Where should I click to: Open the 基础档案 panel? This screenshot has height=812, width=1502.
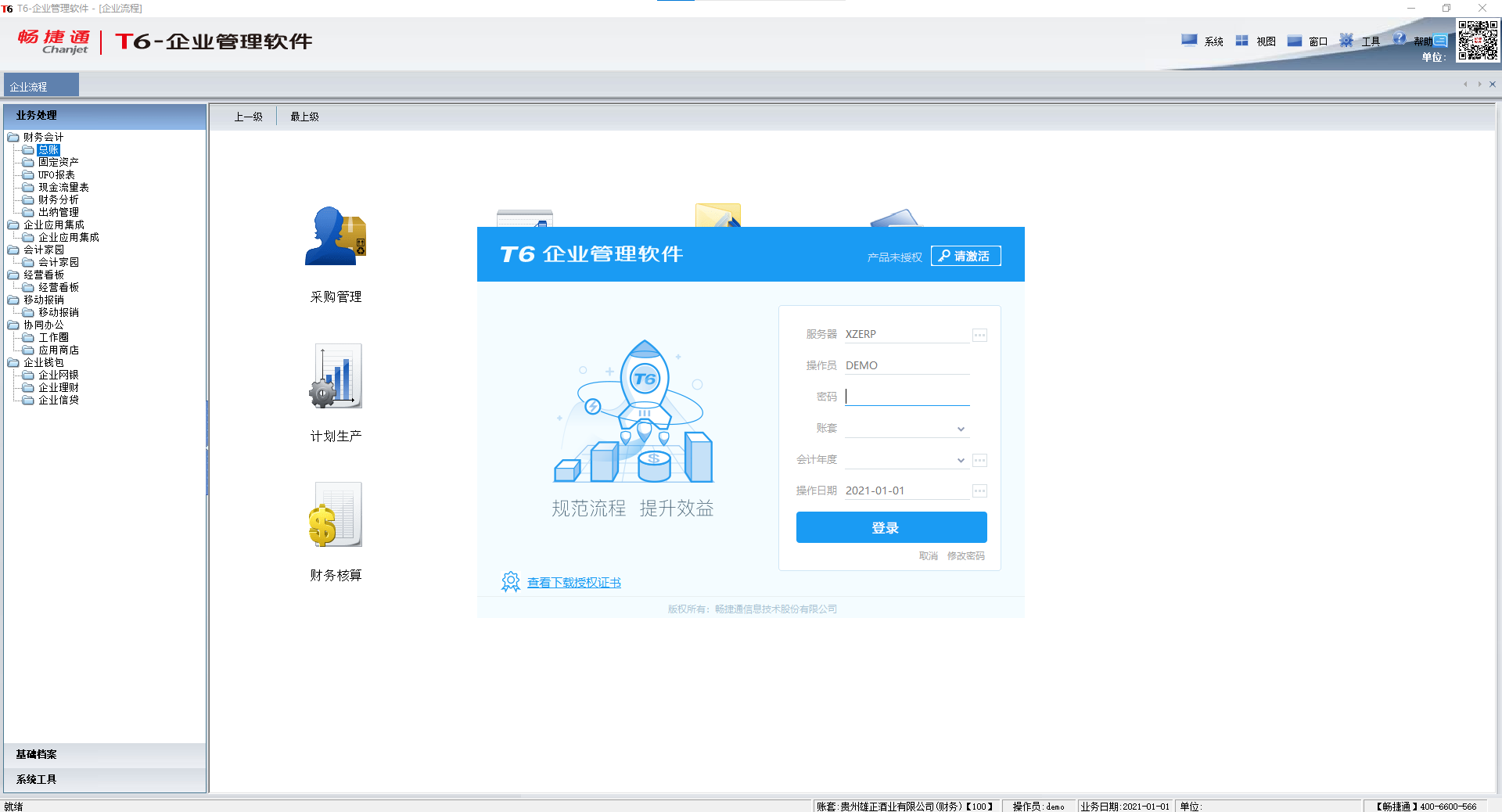coord(105,754)
